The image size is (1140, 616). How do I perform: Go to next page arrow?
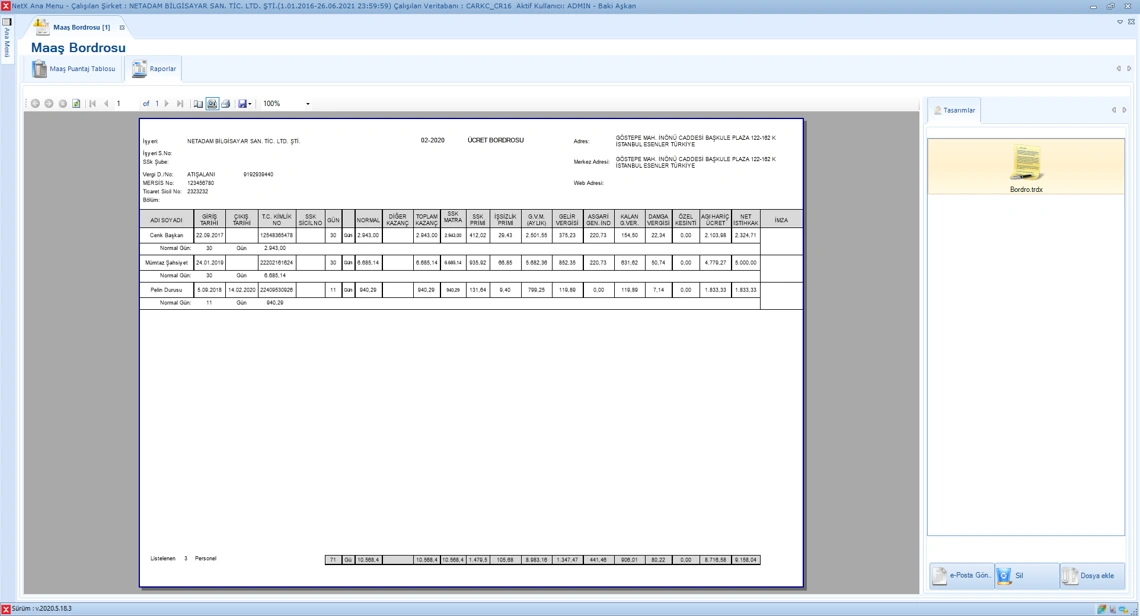click(167, 104)
